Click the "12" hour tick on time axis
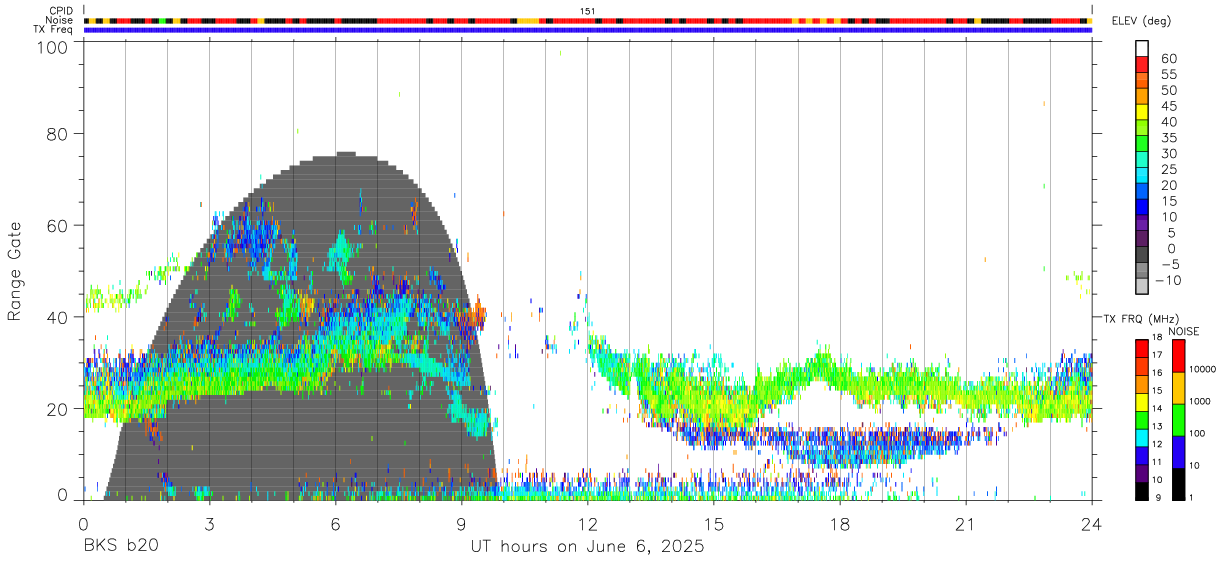This screenshot has width=1228, height=567. point(587,524)
